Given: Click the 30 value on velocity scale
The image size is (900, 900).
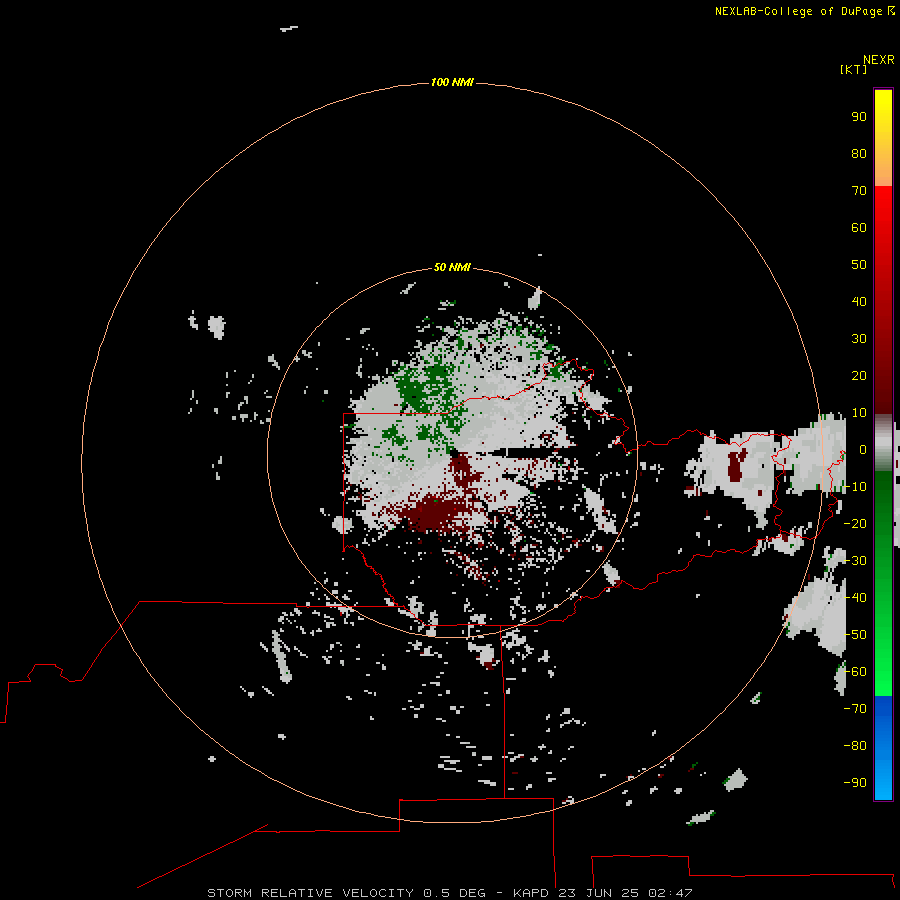Looking at the screenshot, I should click(859, 339).
